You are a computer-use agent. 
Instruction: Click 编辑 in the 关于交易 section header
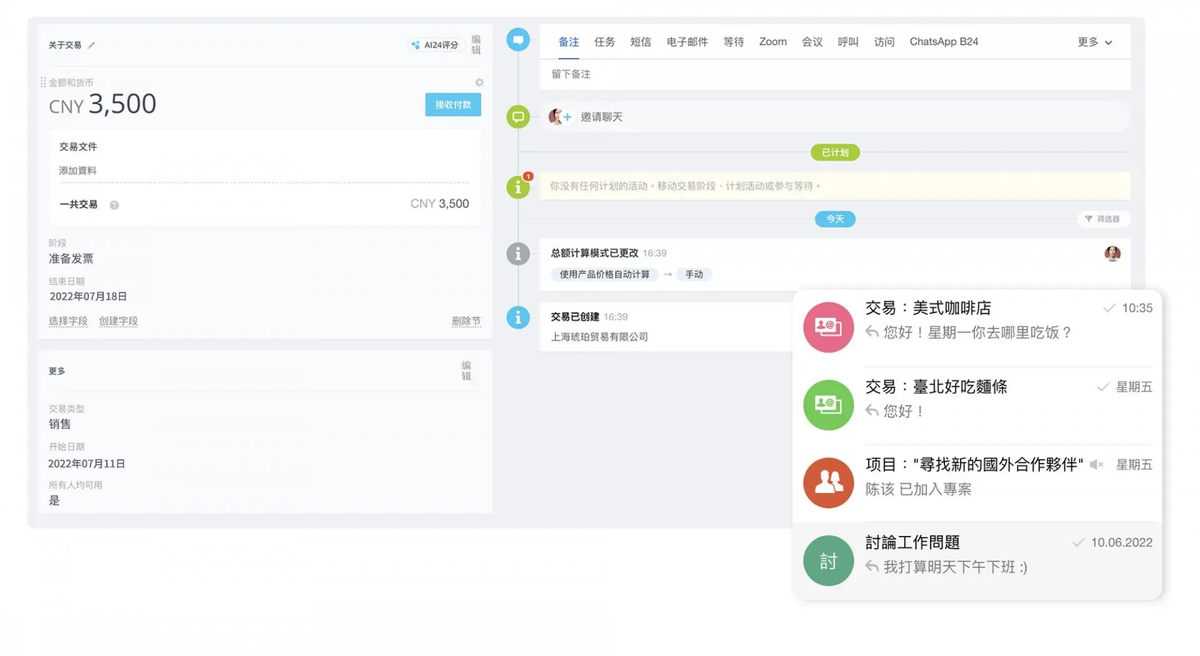tap(476, 45)
